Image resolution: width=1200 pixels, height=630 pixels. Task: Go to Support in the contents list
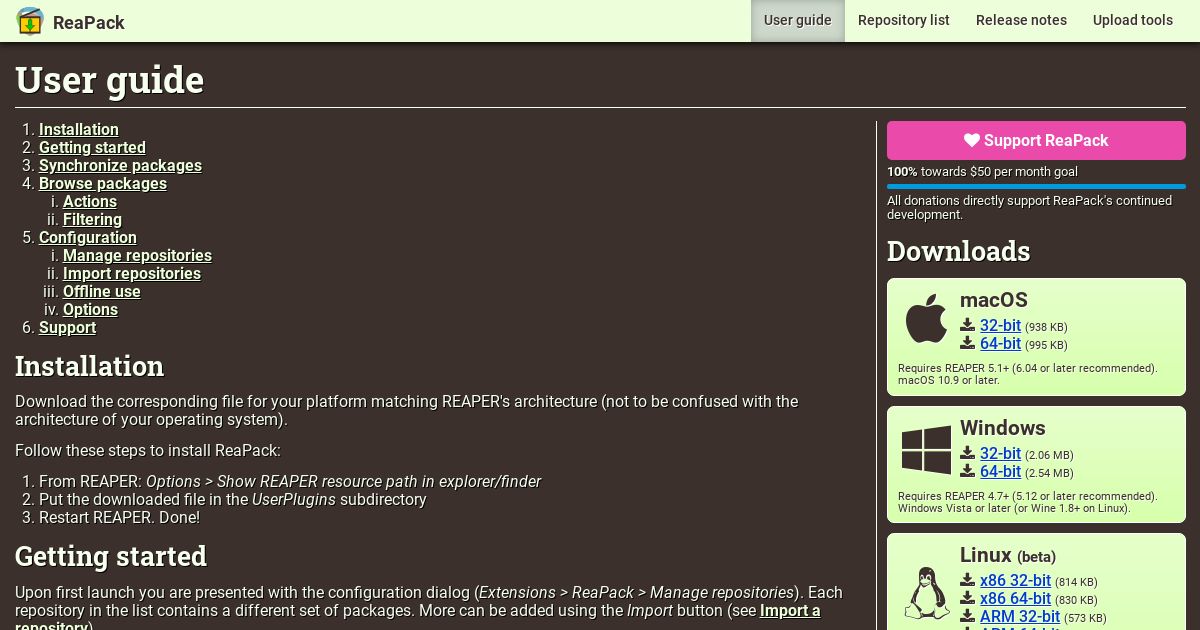[x=67, y=327]
